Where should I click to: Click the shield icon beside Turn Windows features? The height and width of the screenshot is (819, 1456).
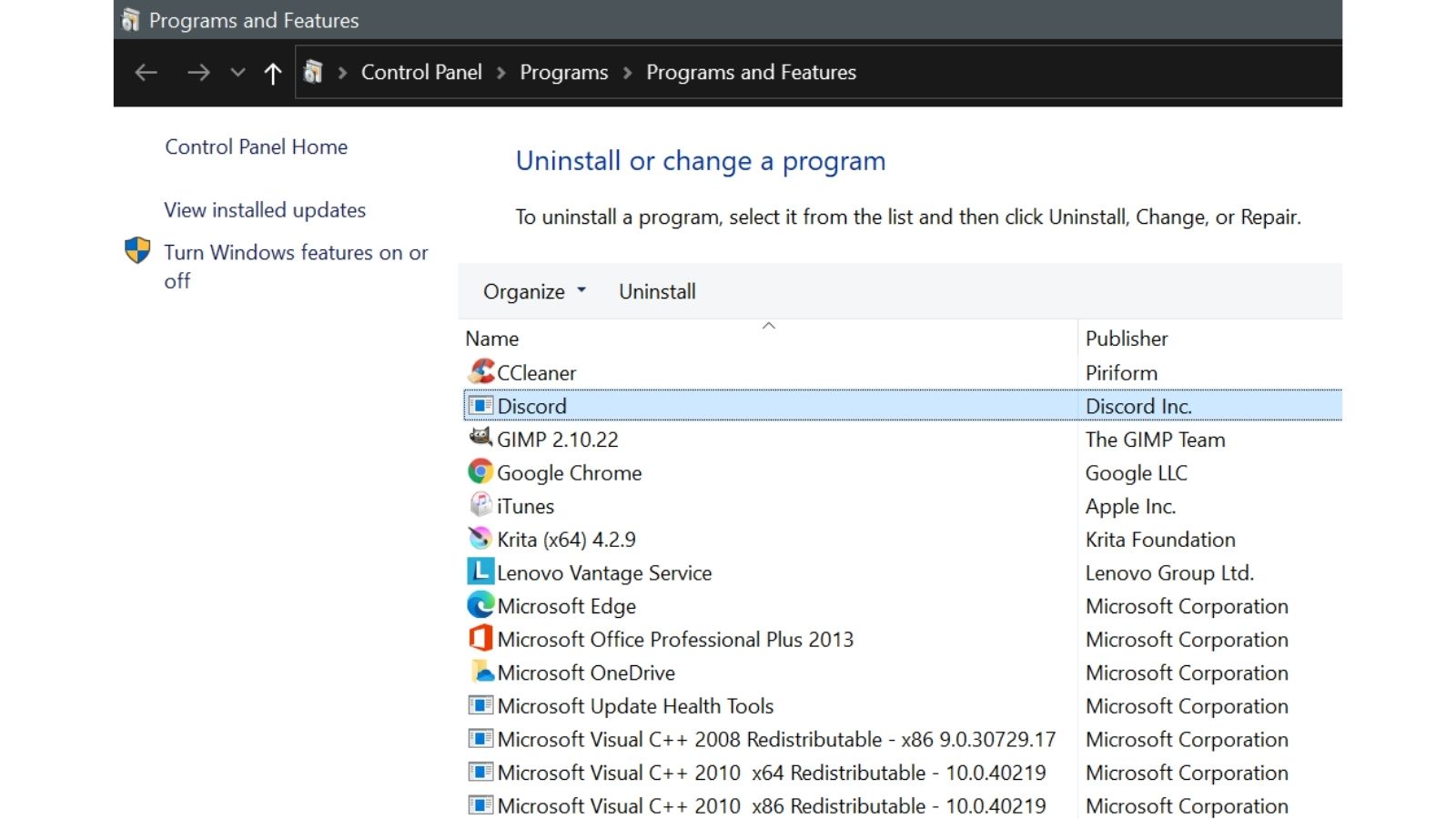tap(137, 250)
